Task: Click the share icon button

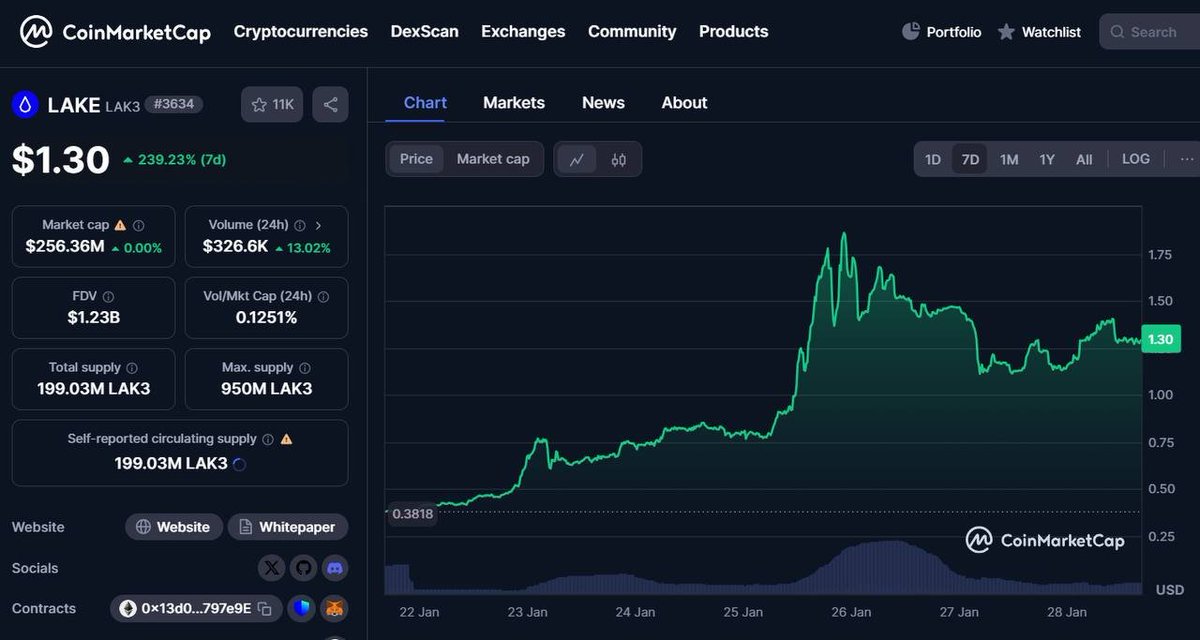Action: pos(331,104)
